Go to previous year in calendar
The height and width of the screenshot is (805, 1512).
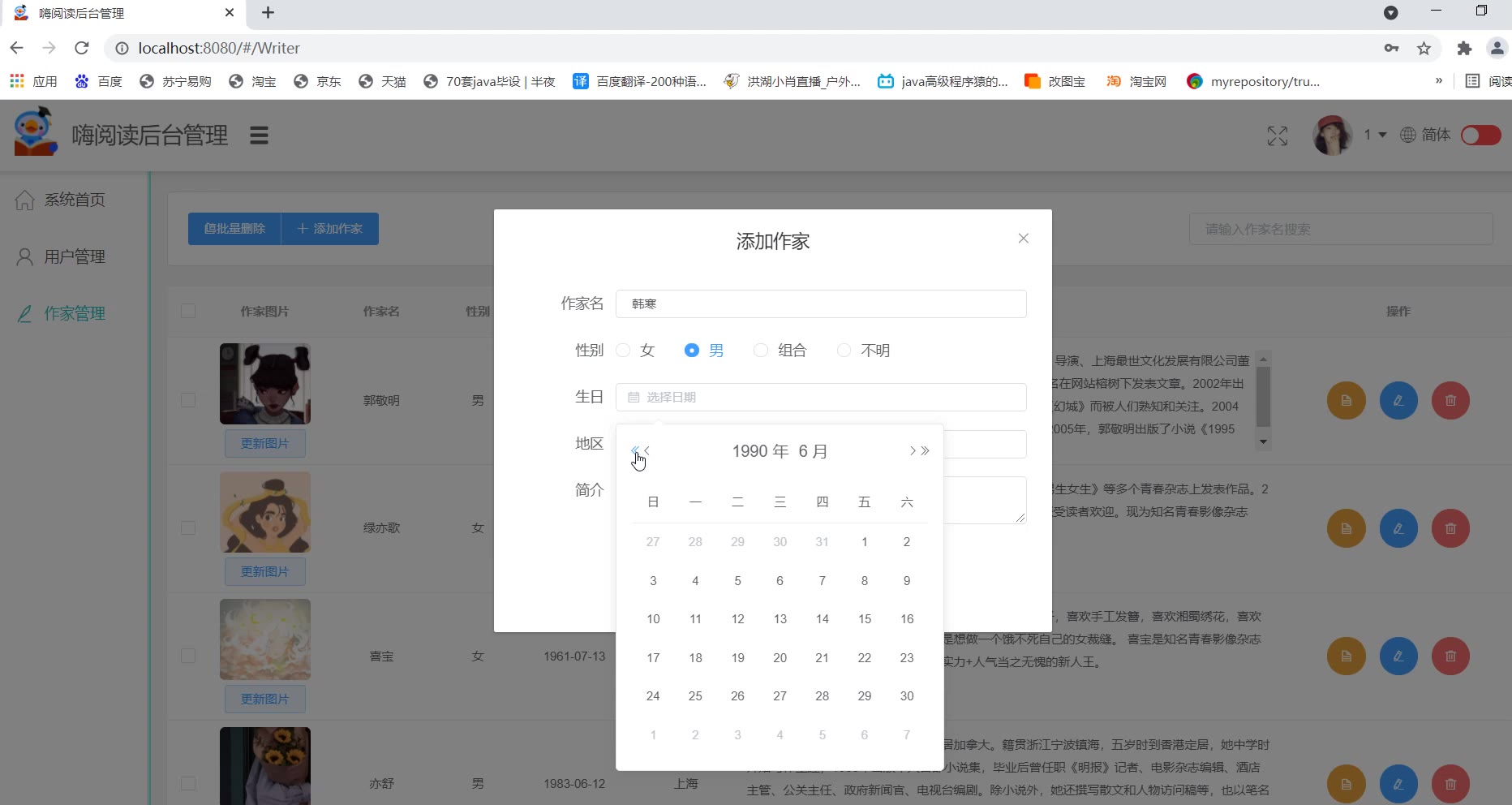tap(634, 451)
